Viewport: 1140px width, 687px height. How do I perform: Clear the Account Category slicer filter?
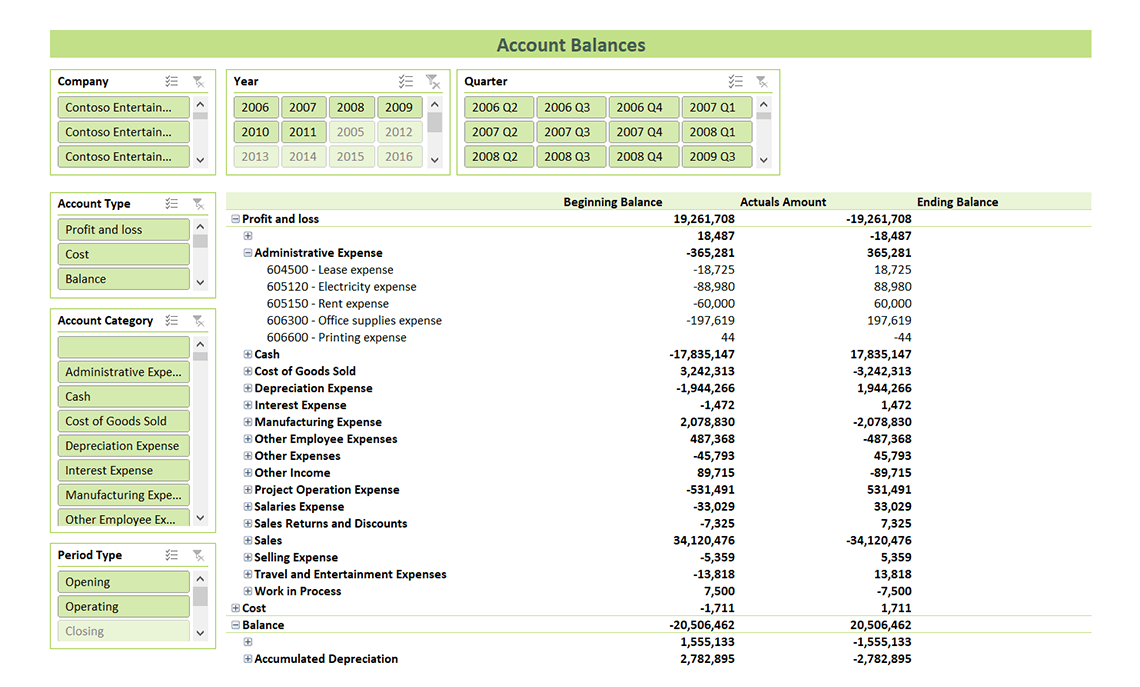coord(198,321)
